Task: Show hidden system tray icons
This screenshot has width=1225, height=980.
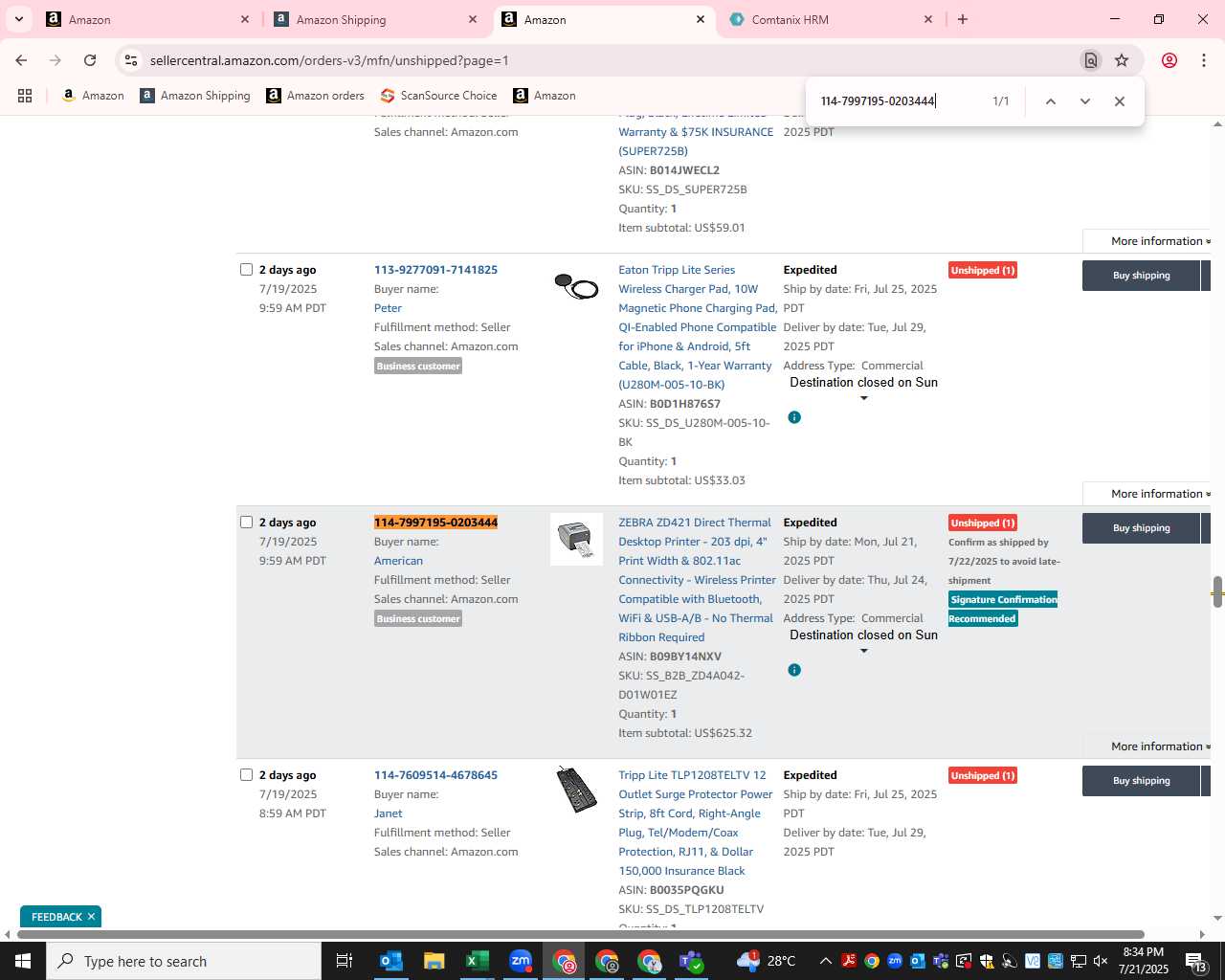Action: [x=825, y=961]
